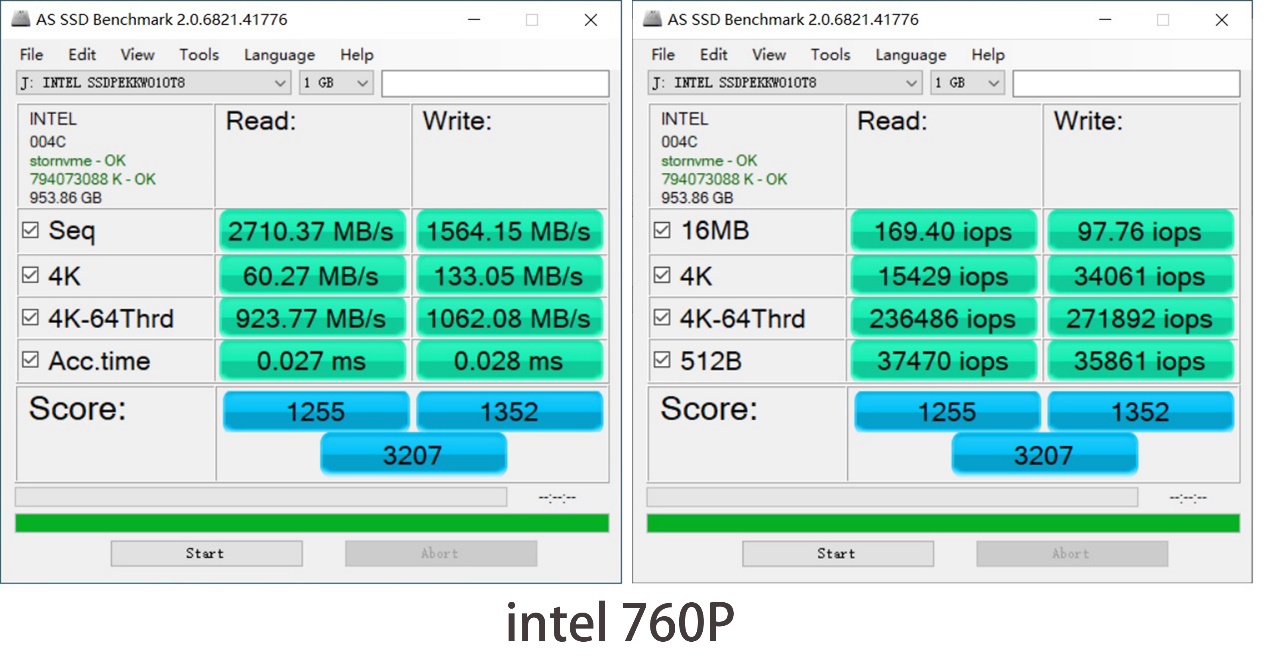Click the 3207 total score in the MB/s window
1269x666 pixels.
coord(413,455)
